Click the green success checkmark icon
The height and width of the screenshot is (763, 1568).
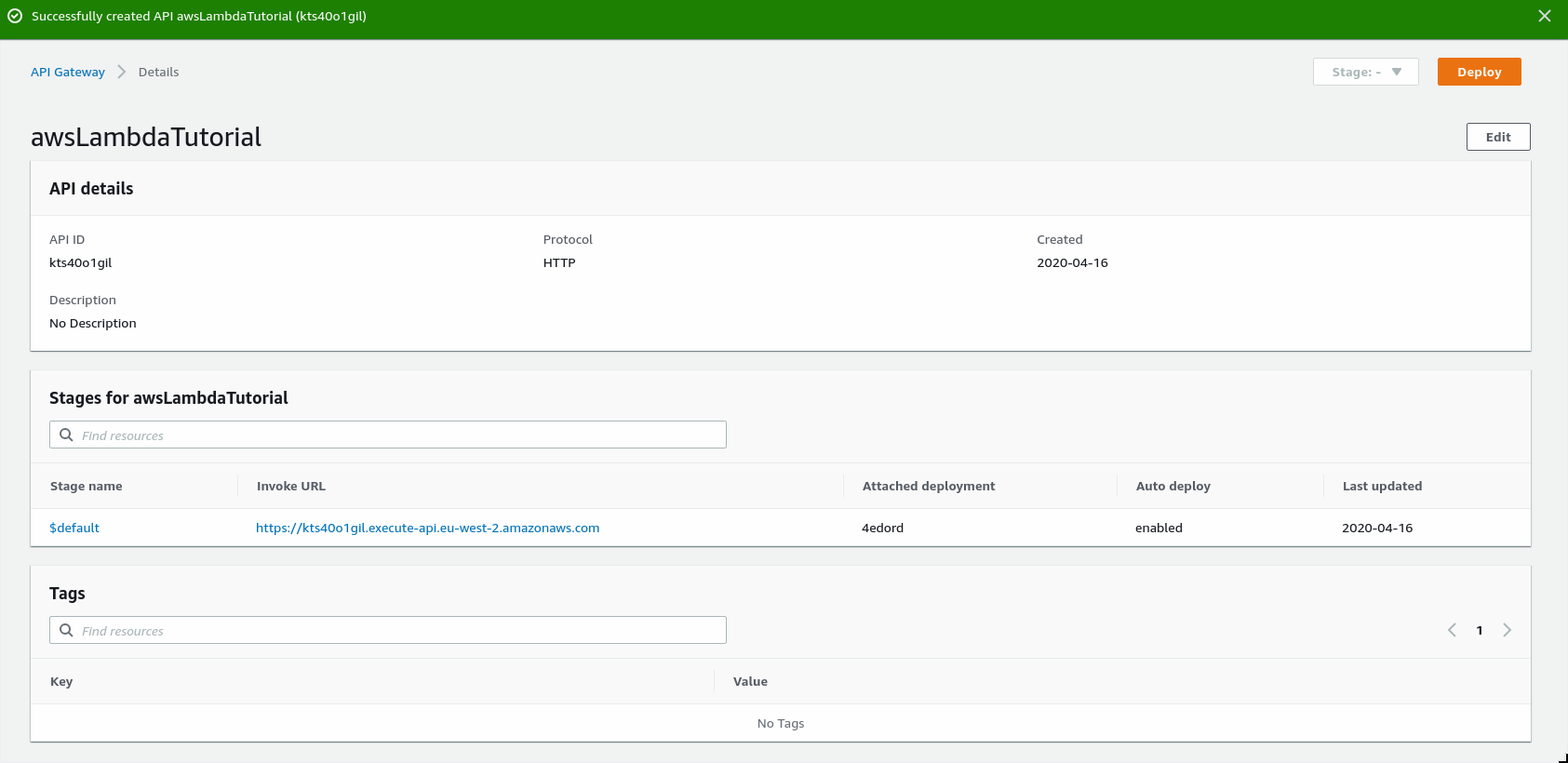pos(15,16)
